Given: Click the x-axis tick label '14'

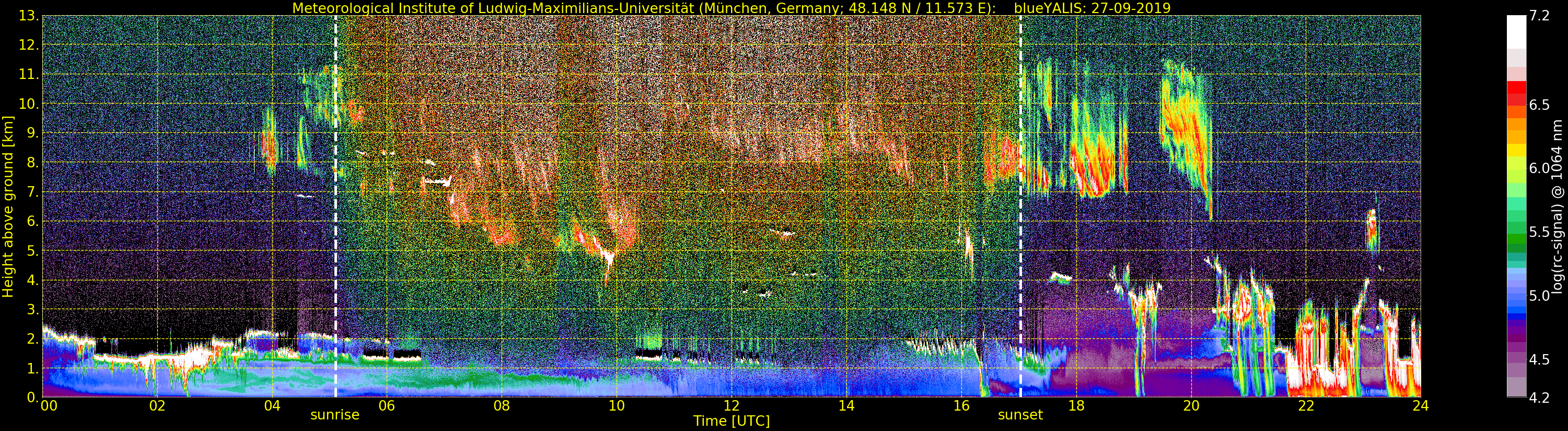Looking at the screenshot, I should (846, 405).
